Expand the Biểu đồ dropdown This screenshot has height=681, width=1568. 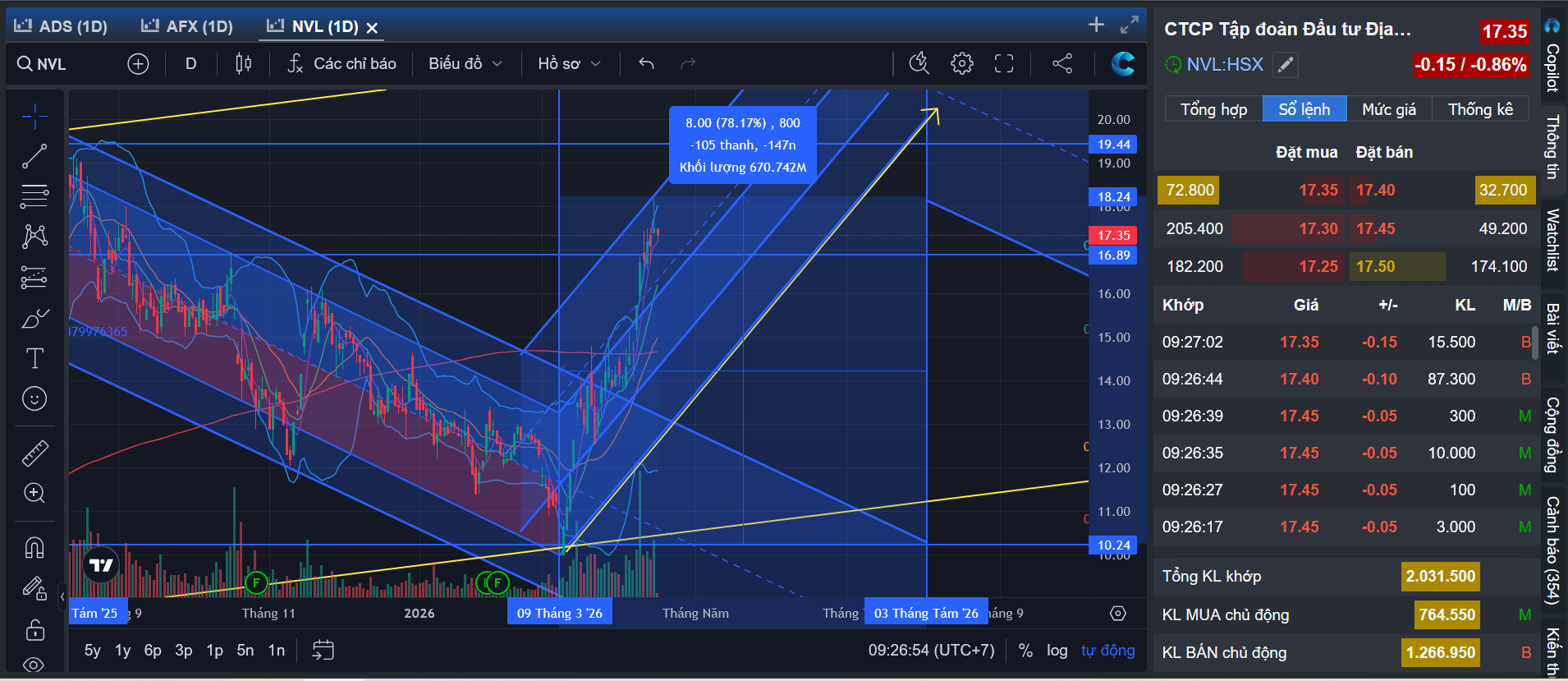(x=465, y=63)
